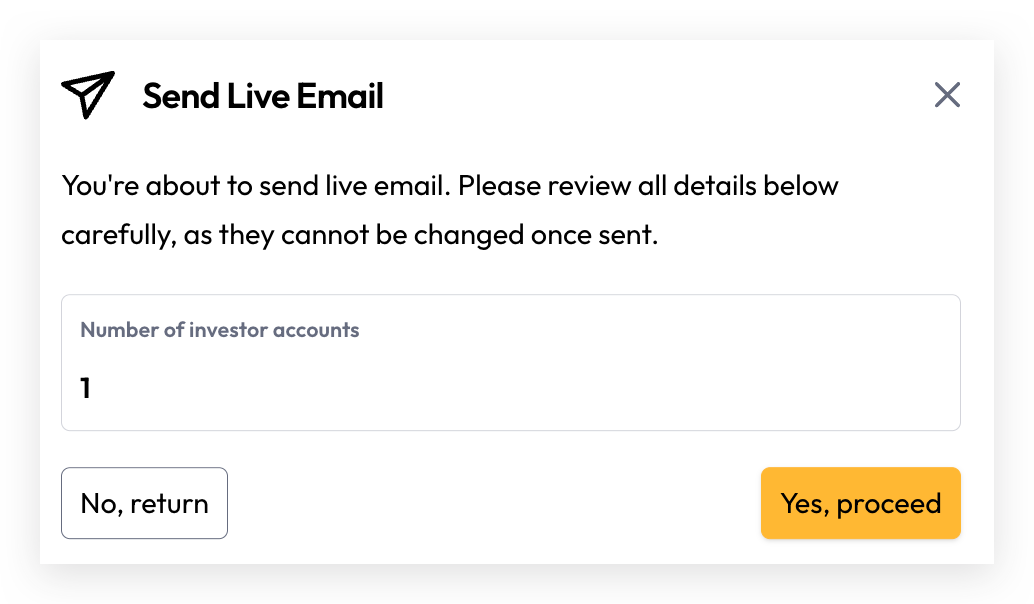This screenshot has width=1034, height=604.
Task: Click the arrow icon beside the dialog title
Action: tap(88, 95)
